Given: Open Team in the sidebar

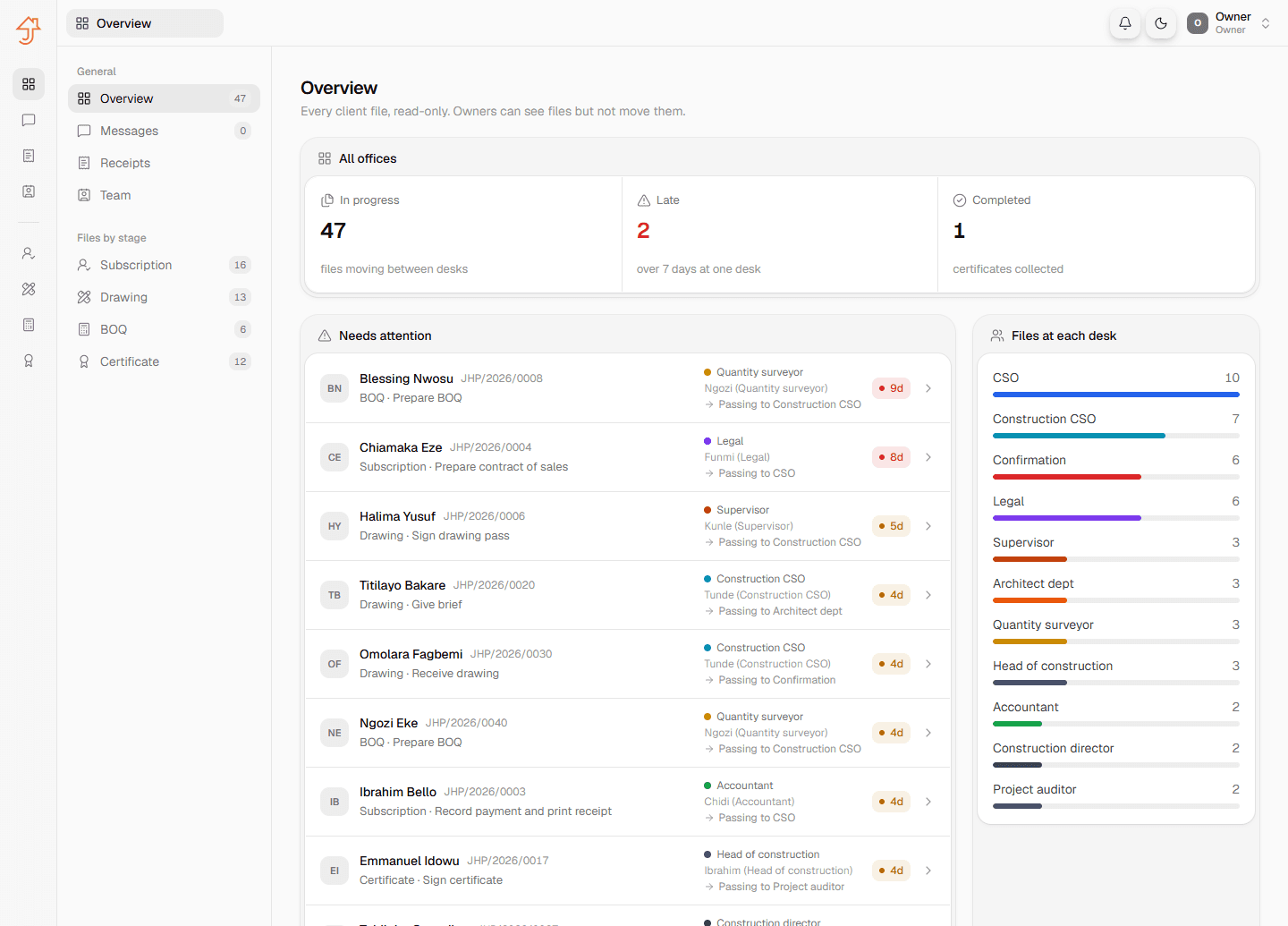Looking at the screenshot, I should point(164,195).
